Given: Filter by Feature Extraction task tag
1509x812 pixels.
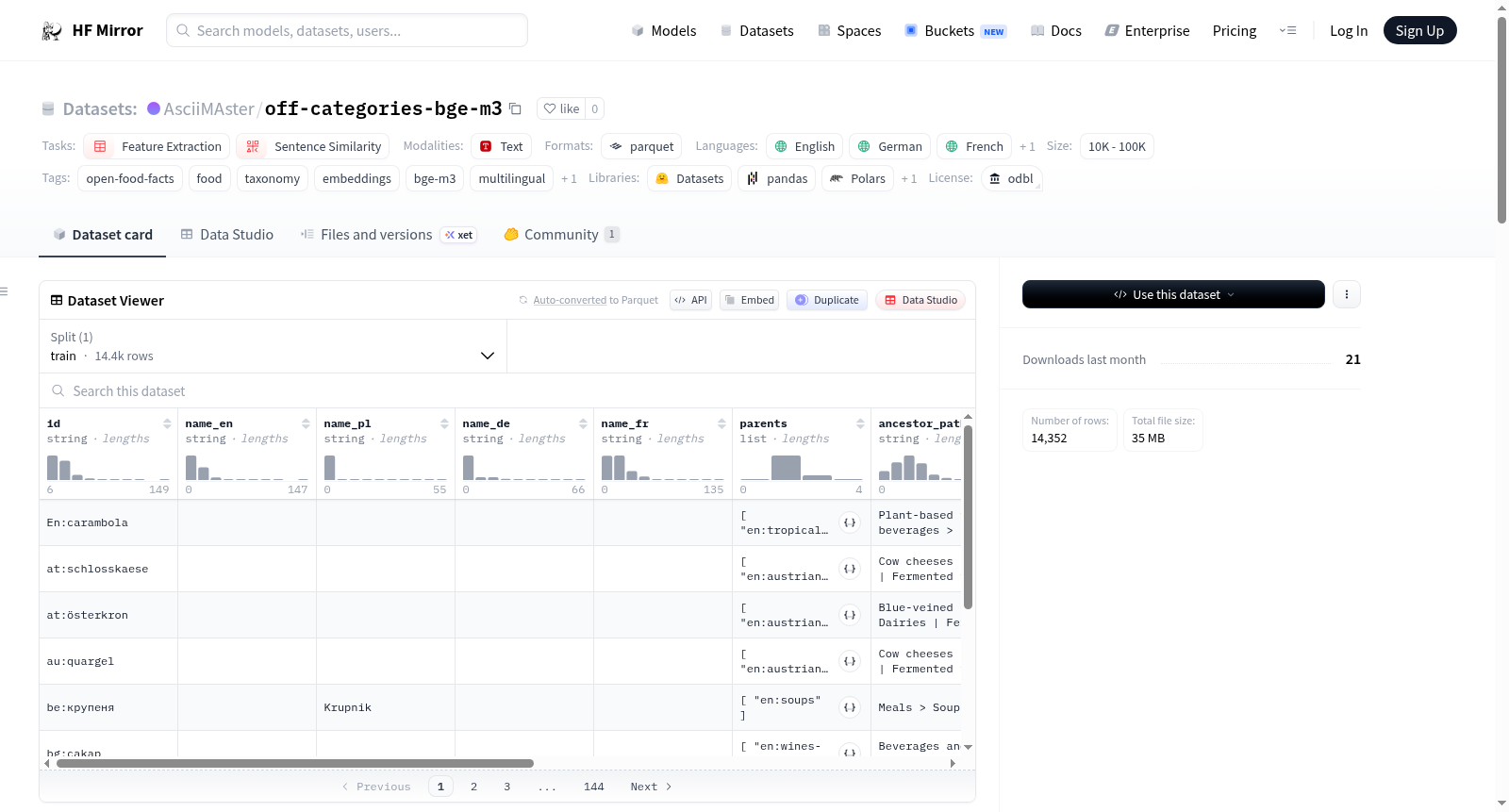Looking at the screenshot, I should [x=157, y=146].
